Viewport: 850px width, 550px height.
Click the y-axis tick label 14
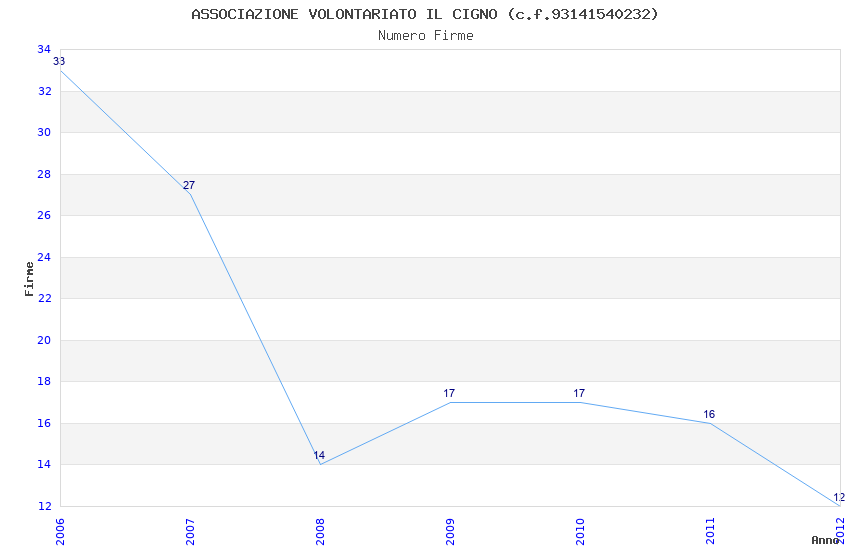click(x=44, y=464)
